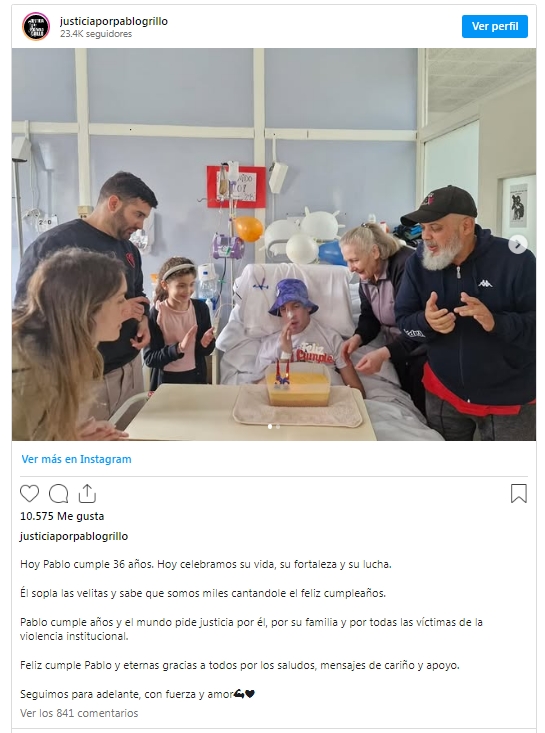Click the heart like icon
Image resolution: width=545 pixels, height=733 pixels.
tap(29, 494)
